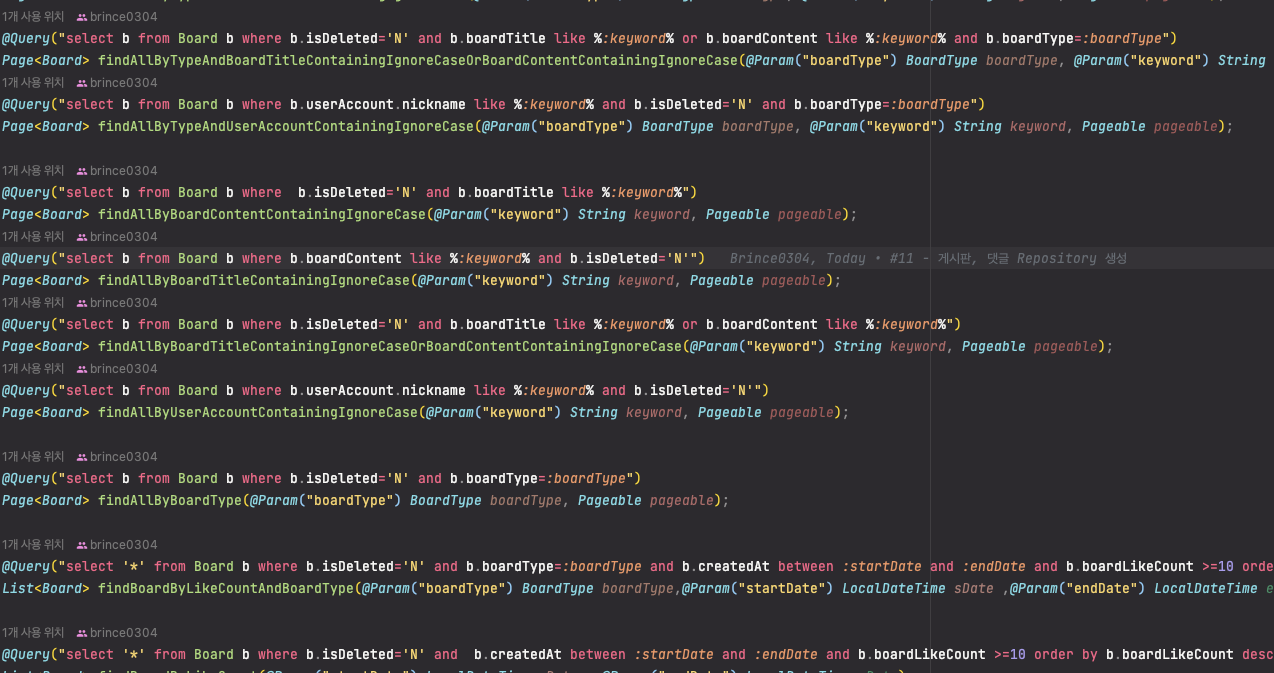Click author icon above findAllByBoardType query

pos(82,457)
